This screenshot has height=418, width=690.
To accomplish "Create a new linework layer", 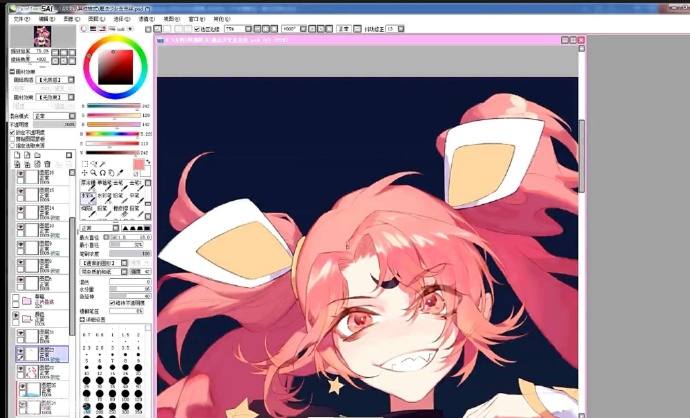I will (27, 155).
